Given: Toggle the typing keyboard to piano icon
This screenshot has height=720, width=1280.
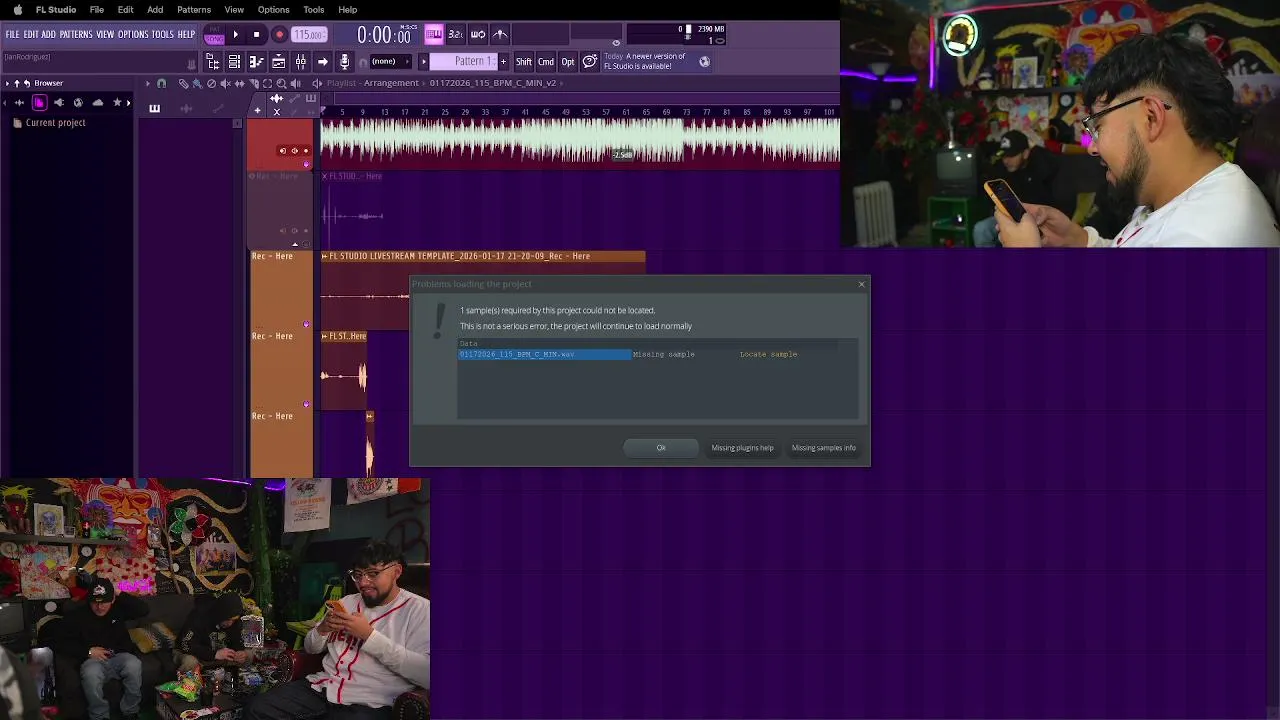Looking at the screenshot, I should click(433, 34).
